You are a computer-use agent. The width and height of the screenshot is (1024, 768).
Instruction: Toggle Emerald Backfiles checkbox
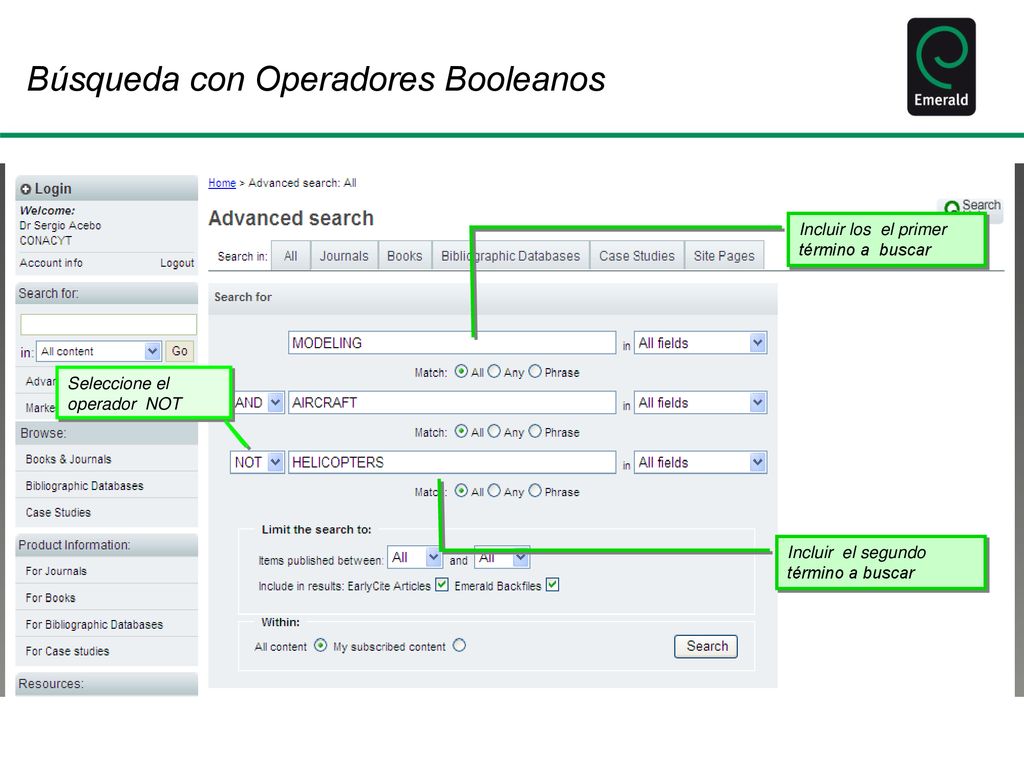click(x=552, y=584)
